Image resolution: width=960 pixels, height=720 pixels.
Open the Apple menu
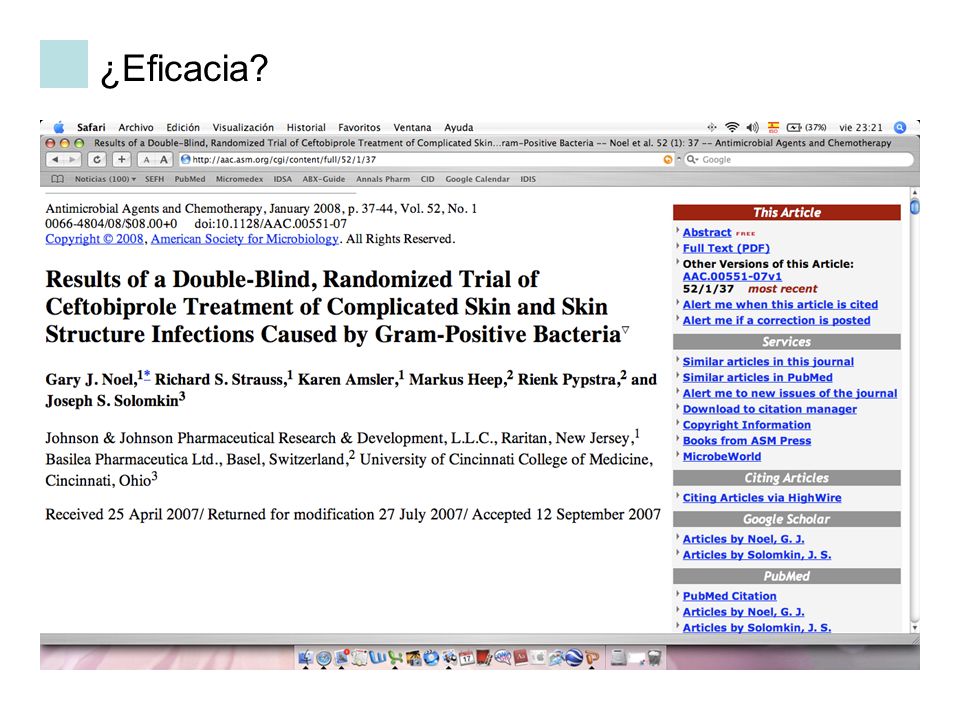point(59,127)
